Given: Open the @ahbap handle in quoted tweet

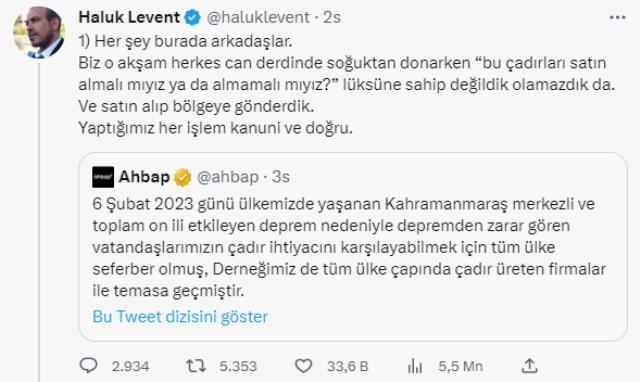Looking at the screenshot, I should point(228,177).
